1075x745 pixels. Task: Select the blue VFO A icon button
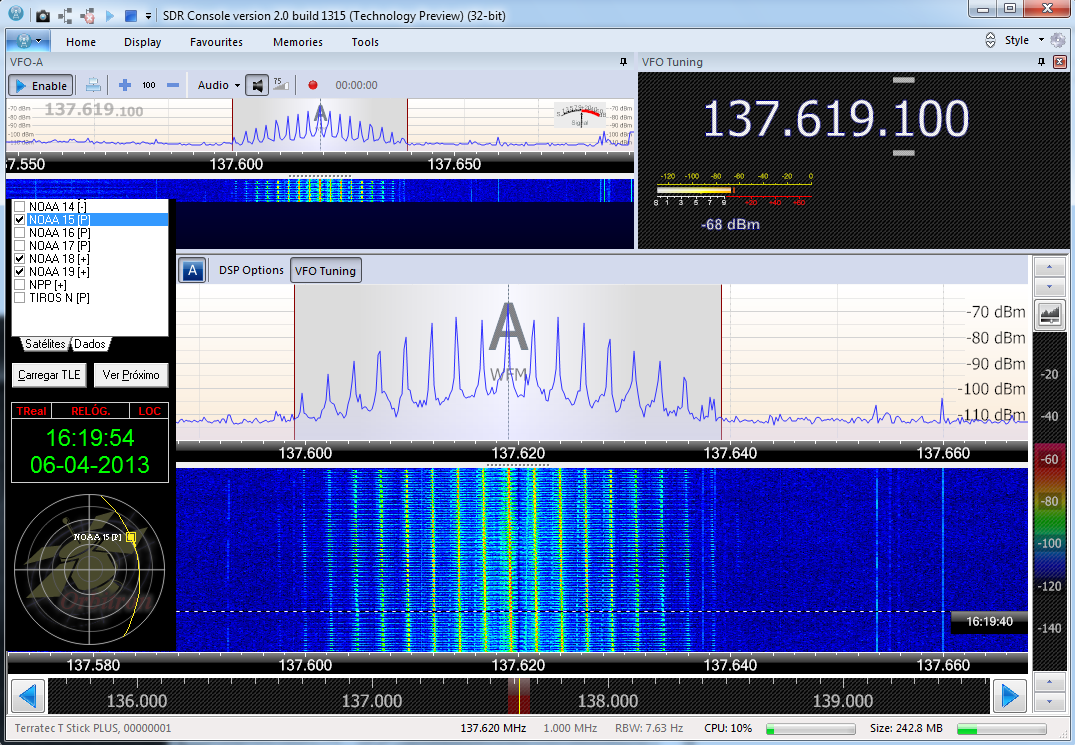click(x=193, y=270)
